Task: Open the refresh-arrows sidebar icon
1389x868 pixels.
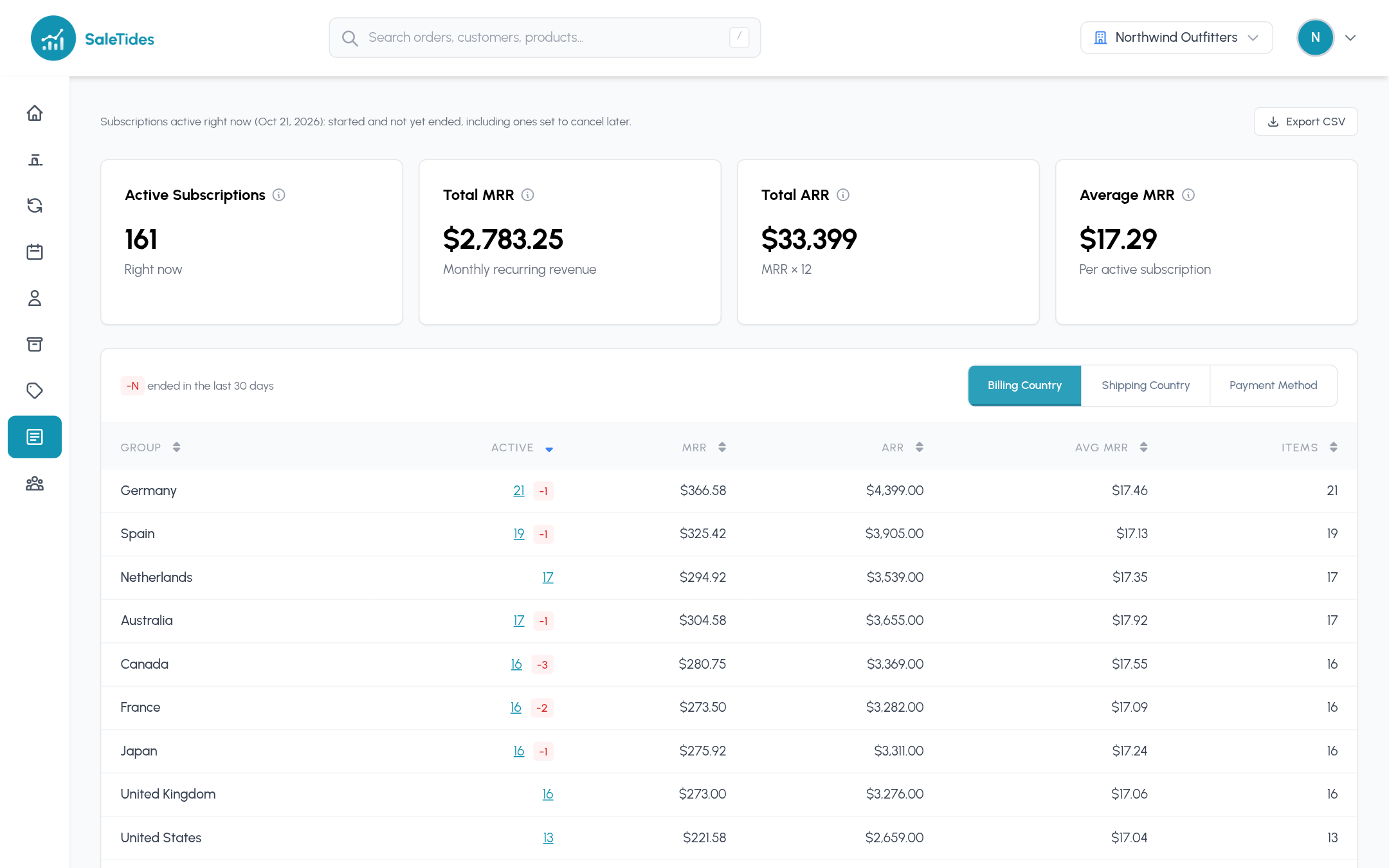Action: [x=35, y=206]
